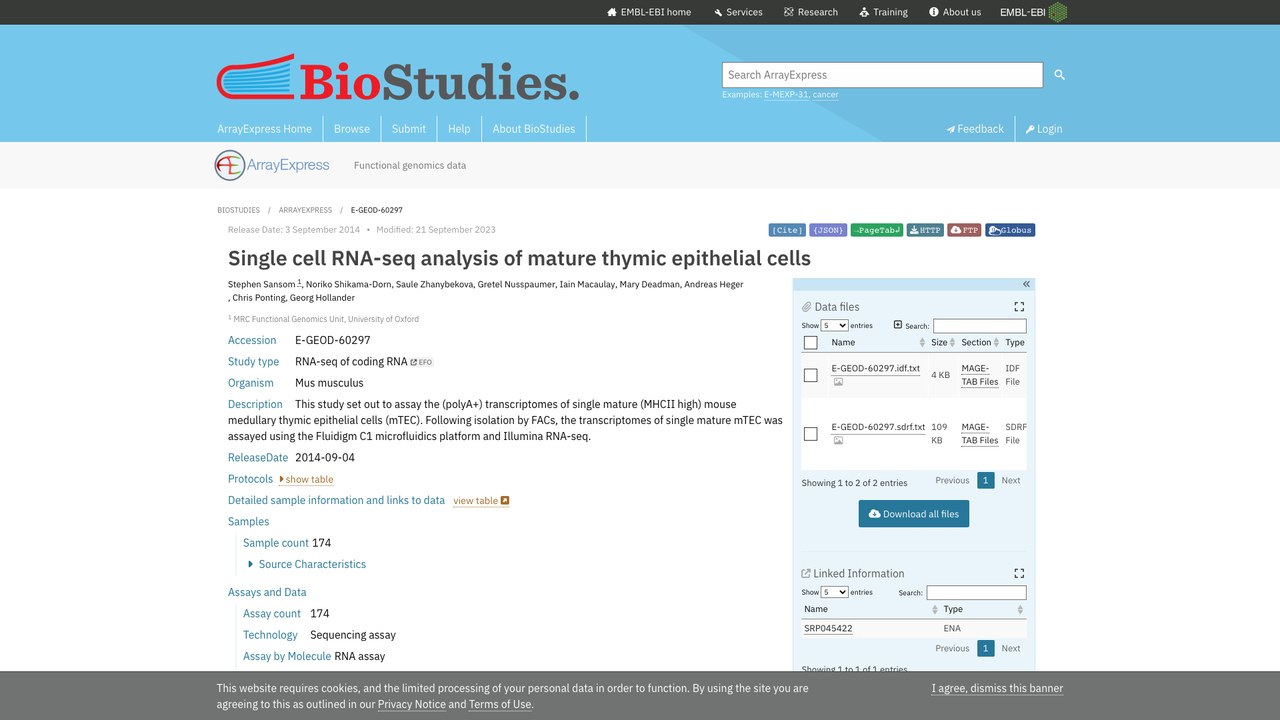This screenshot has width=1280, height=720.
Task: Click the BioStudies logo
Action: (x=398, y=78)
